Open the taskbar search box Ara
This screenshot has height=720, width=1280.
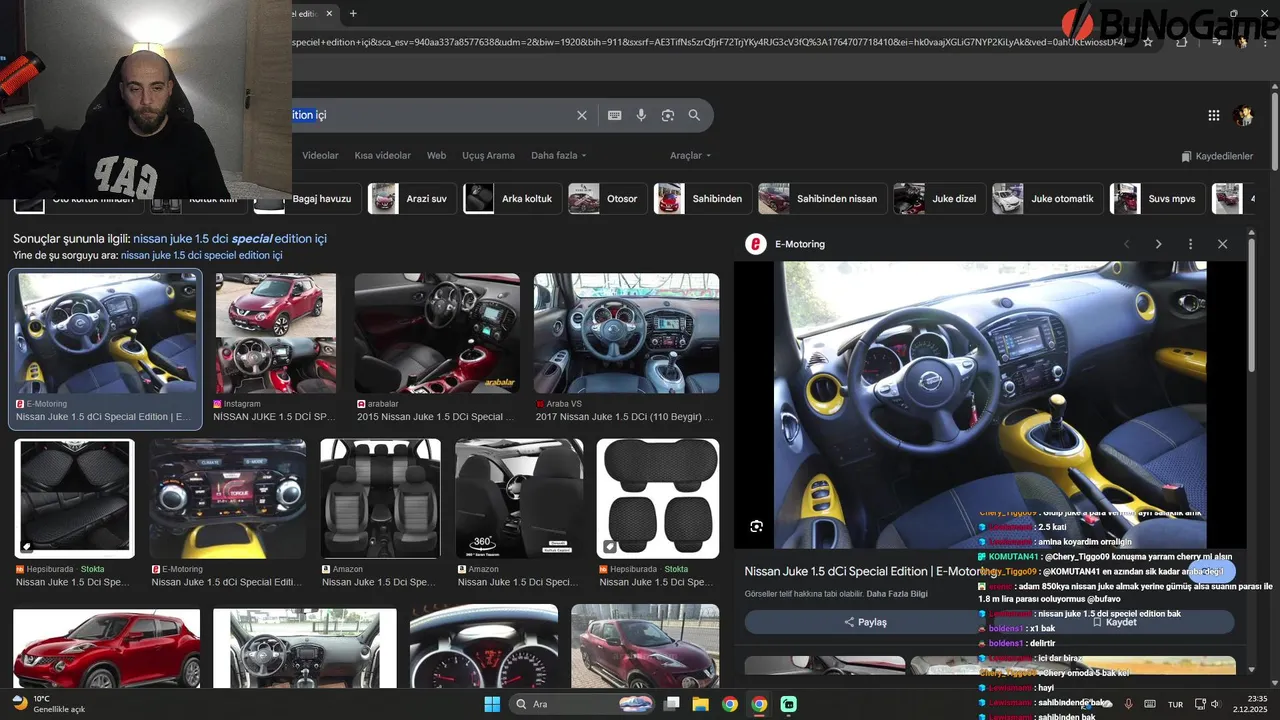coord(584,704)
